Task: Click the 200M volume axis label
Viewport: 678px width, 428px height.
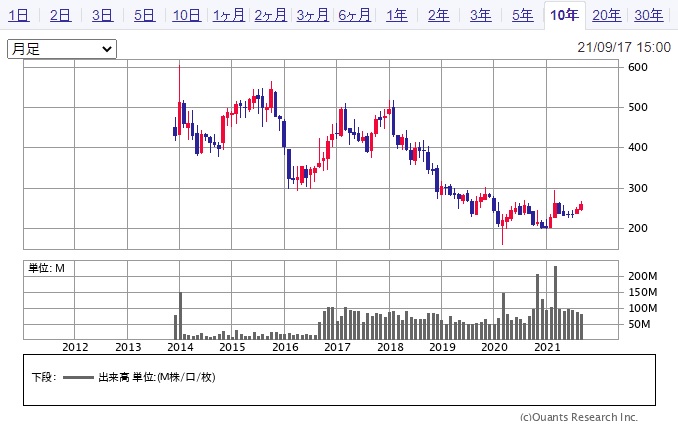Action: point(643,276)
